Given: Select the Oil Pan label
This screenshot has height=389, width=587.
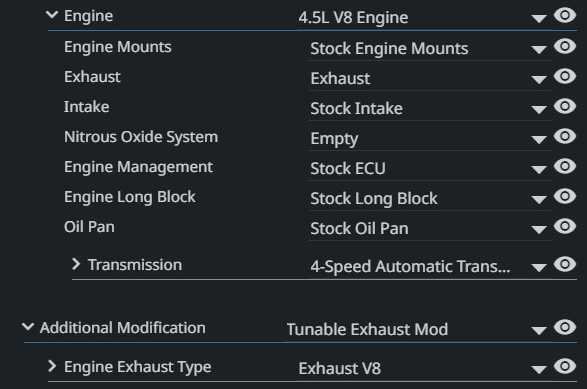Looking at the screenshot, I should [89, 227].
